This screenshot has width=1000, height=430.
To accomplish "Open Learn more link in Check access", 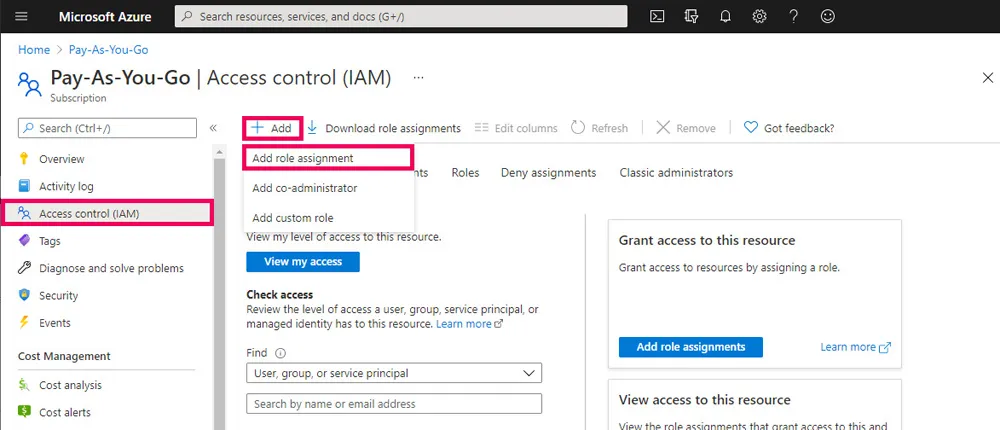I will pos(469,324).
